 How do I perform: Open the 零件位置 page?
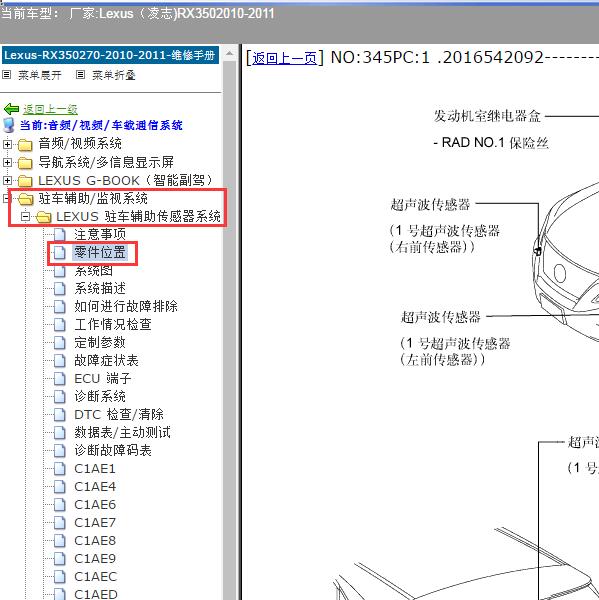pyautogui.click(x=100, y=253)
